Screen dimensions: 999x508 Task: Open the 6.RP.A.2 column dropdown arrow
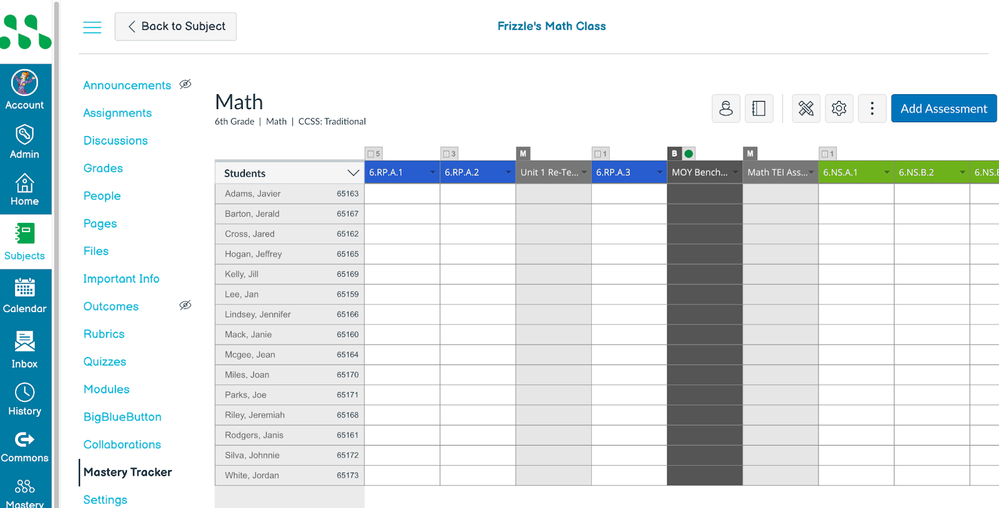click(508, 173)
